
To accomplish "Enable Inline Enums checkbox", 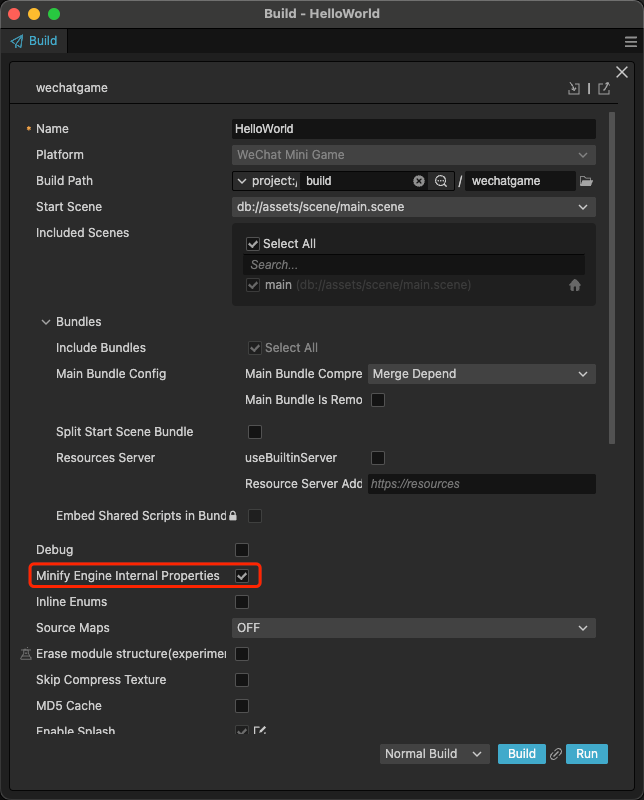I will [x=242, y=602].
